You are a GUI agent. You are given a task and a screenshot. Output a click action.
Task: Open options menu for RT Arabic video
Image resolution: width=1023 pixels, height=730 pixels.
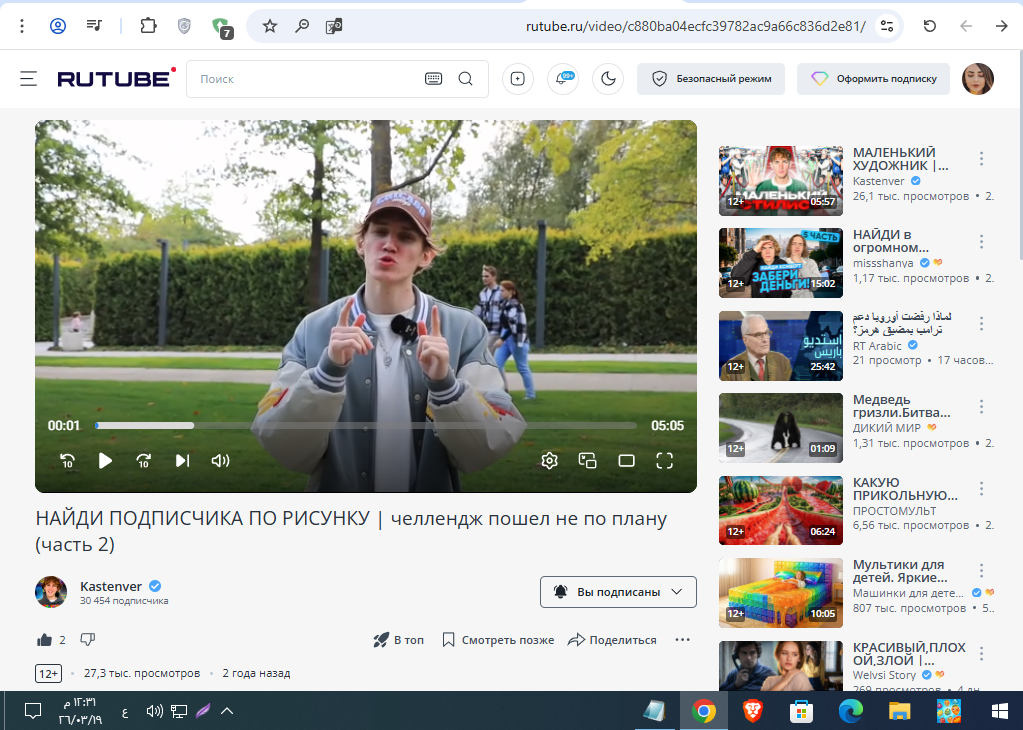click(981, 324)
